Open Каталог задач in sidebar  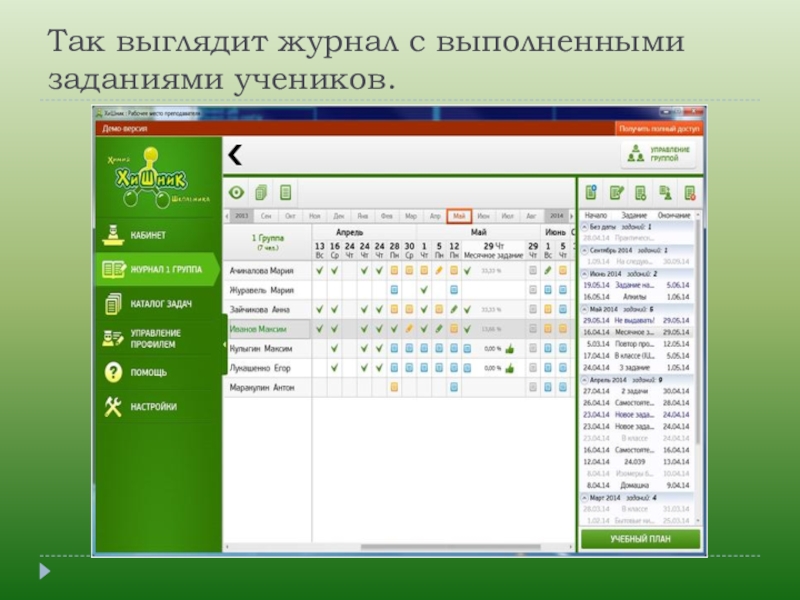coord(158,304)
